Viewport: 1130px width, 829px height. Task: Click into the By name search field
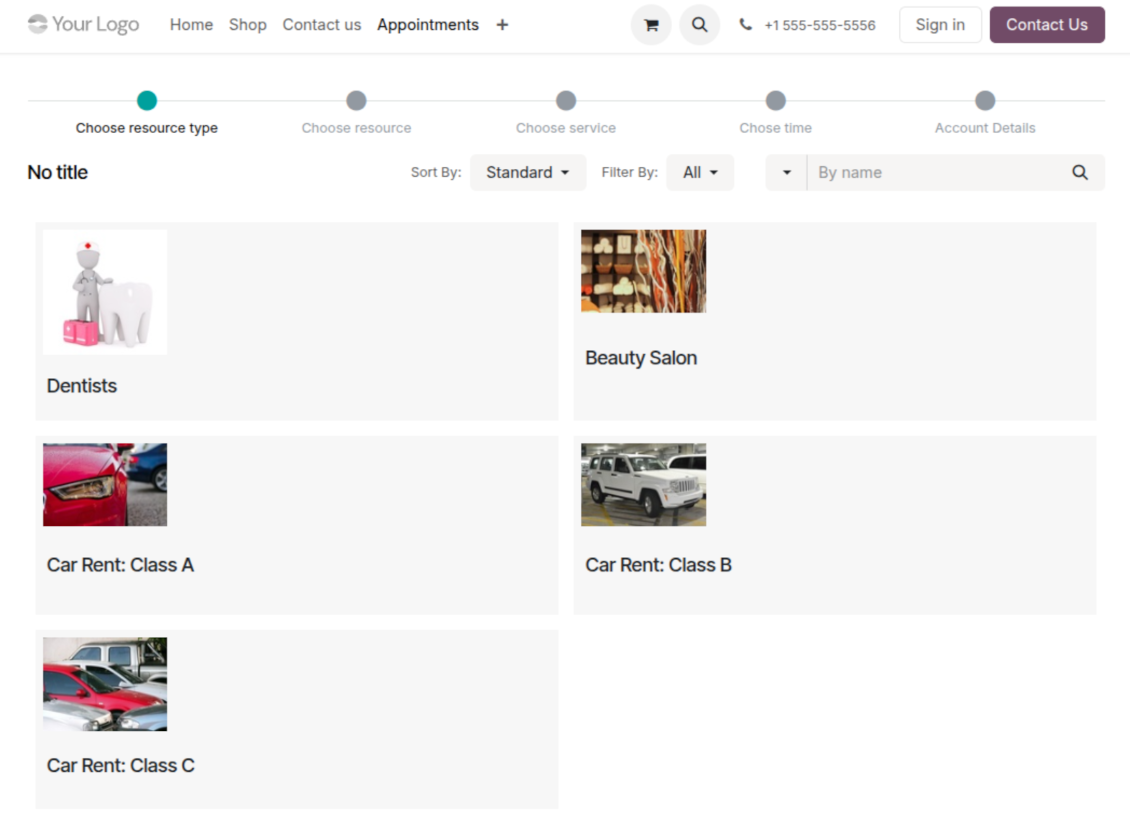point(935,172)
